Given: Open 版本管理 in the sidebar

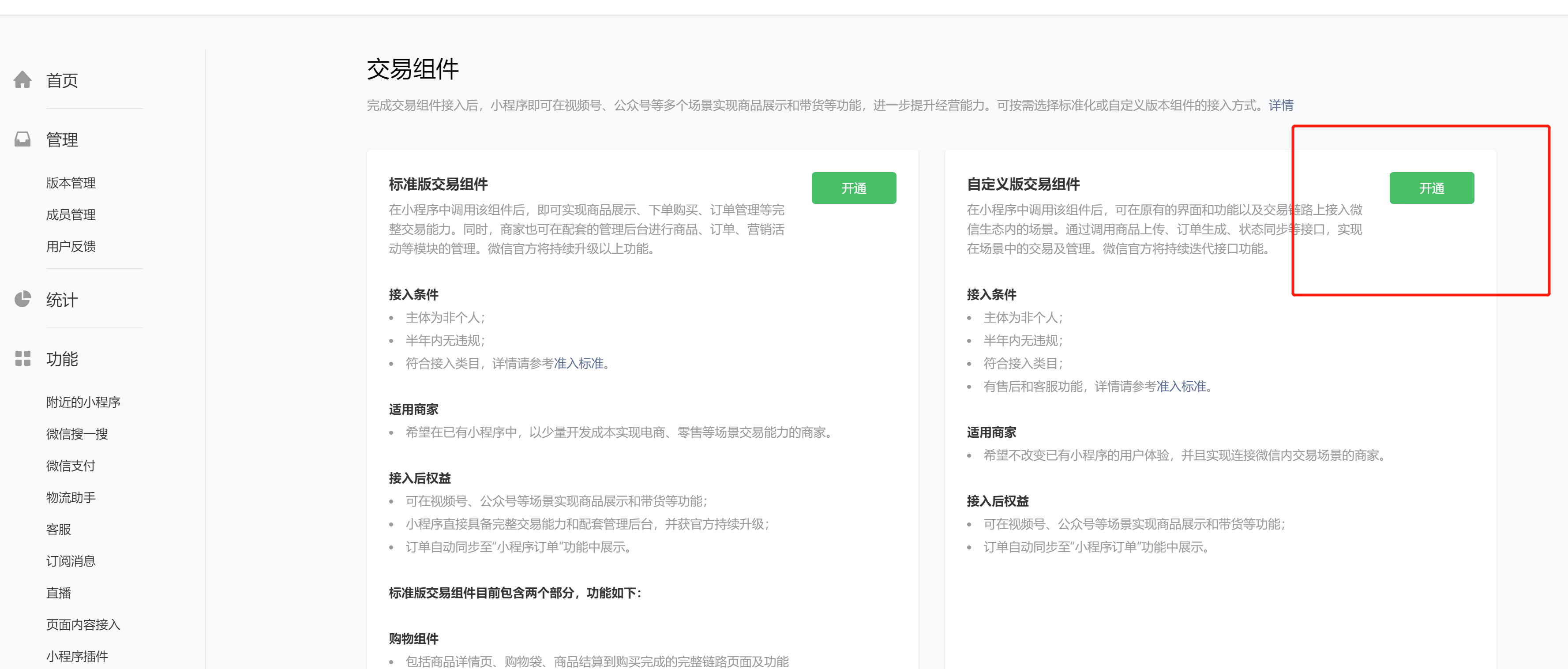Looking at the screenshot, I should pos(71,183).
